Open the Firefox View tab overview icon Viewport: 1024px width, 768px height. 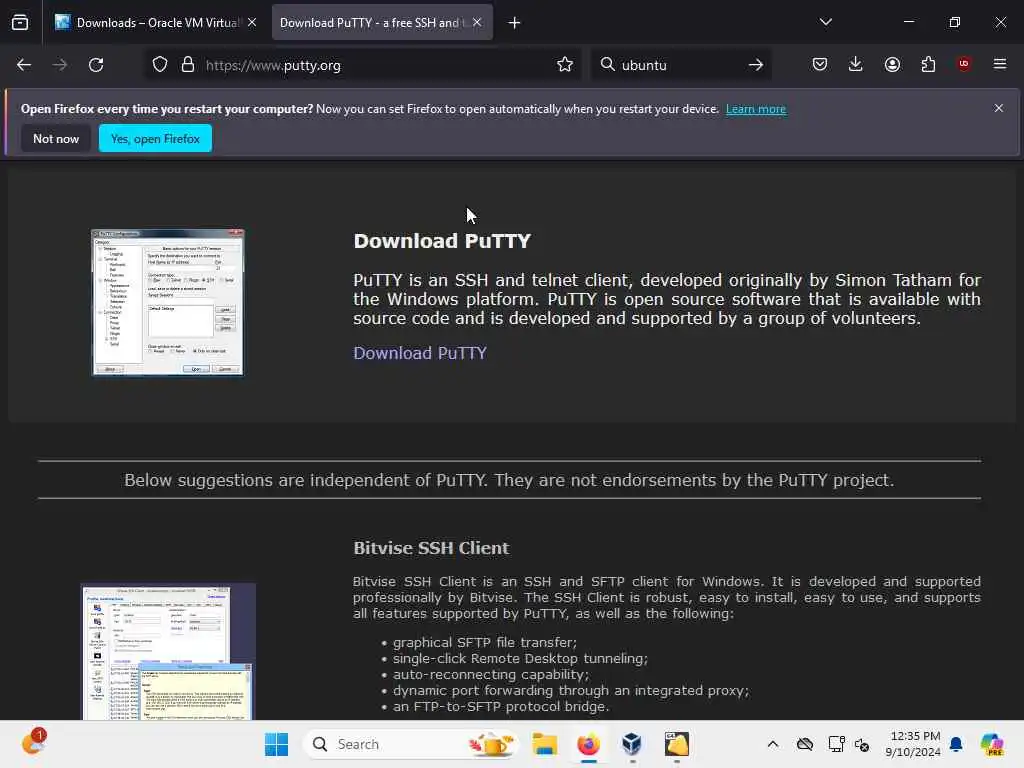(20, 22)
